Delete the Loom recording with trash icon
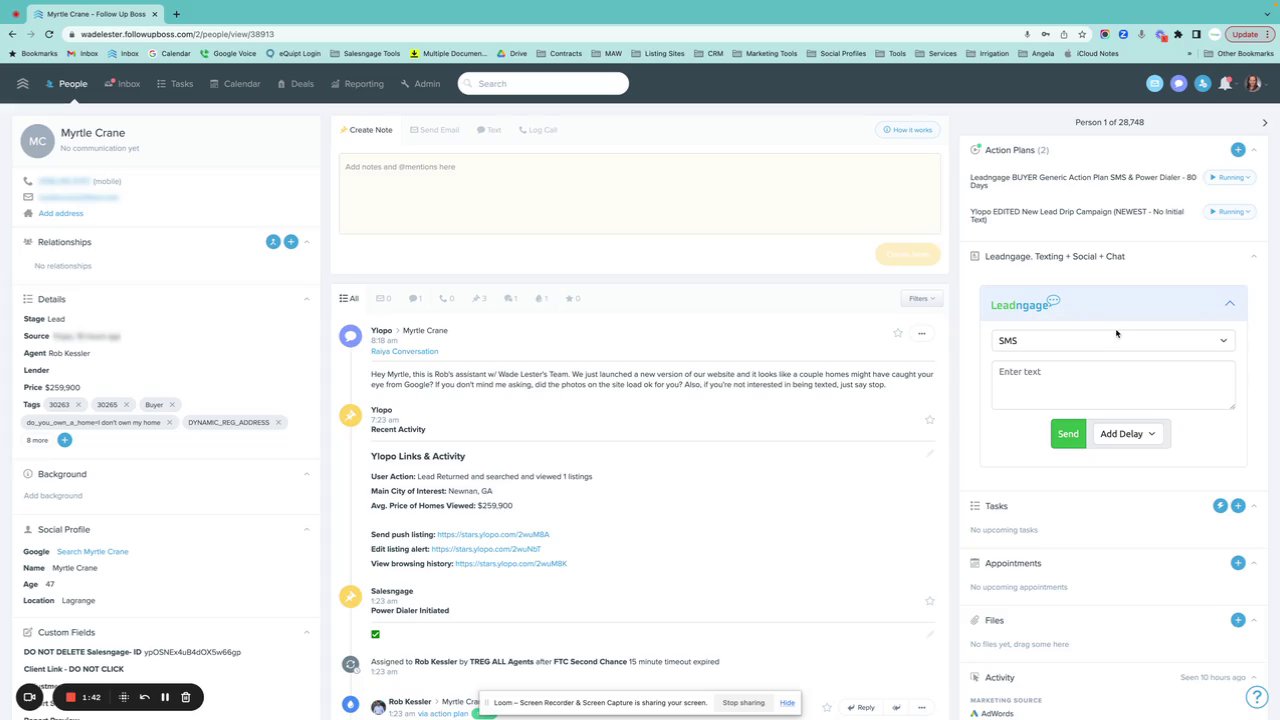Screen dimensions: 1280x720 (x=186, y=697)
